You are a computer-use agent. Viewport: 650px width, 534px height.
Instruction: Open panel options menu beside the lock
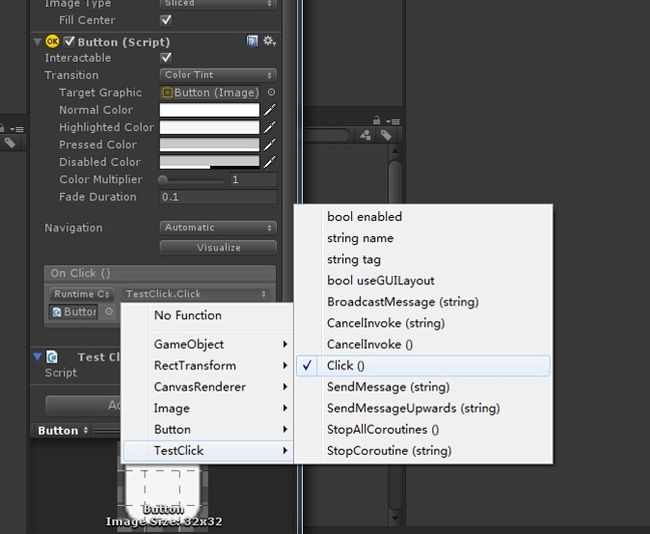click(x=393, y=121)
